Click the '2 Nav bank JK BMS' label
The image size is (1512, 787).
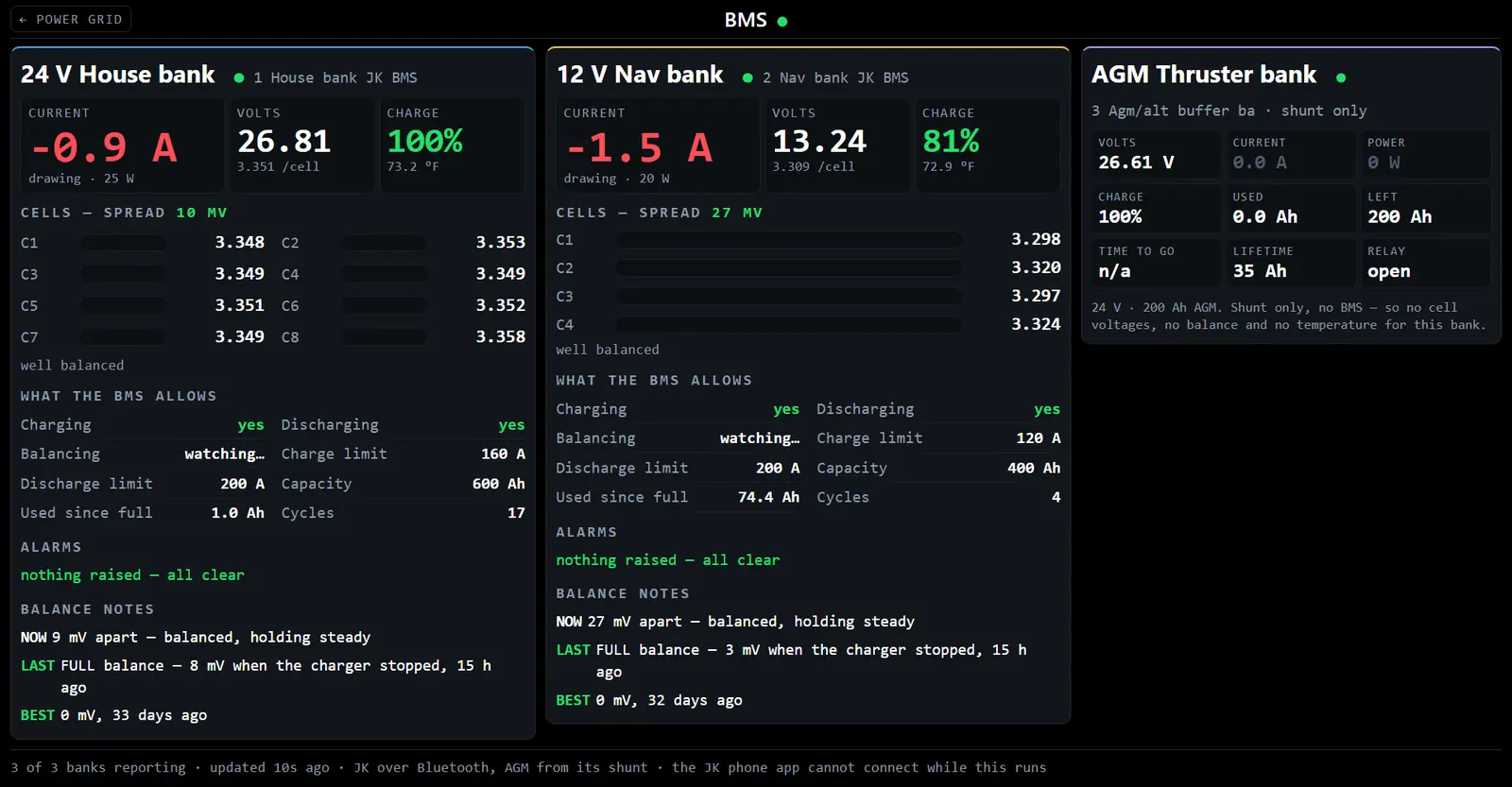coord(835,77)
